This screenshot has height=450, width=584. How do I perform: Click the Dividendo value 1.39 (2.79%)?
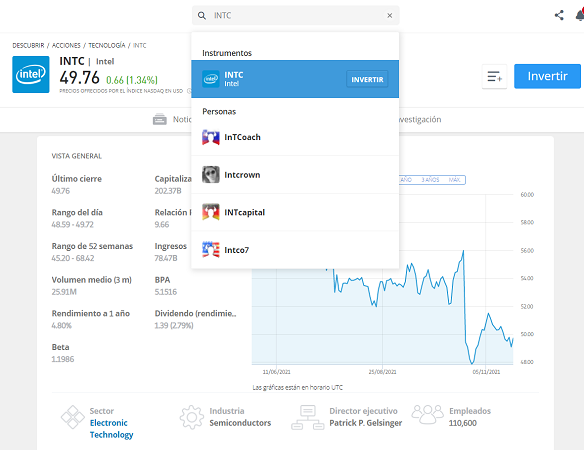tap(174, 326)
